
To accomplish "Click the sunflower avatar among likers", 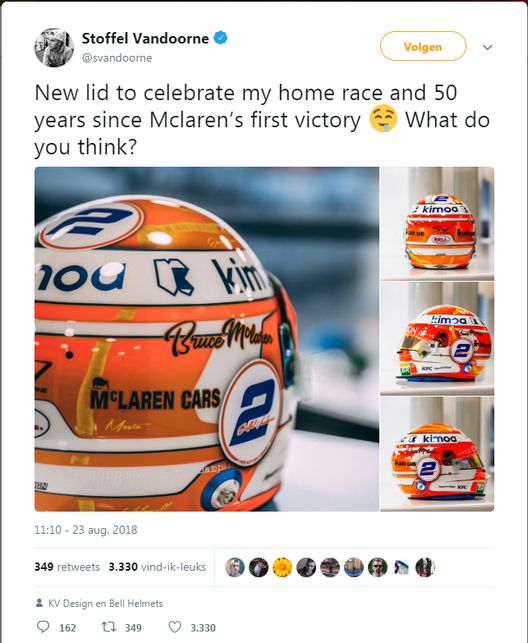I will click(x=282, y=568).
